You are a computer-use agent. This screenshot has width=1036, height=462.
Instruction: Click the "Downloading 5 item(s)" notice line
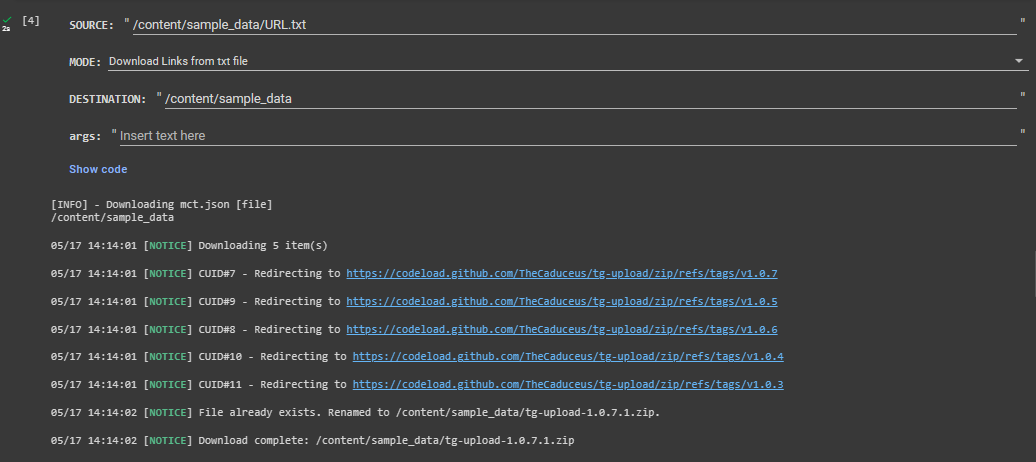tap(190, 245)
